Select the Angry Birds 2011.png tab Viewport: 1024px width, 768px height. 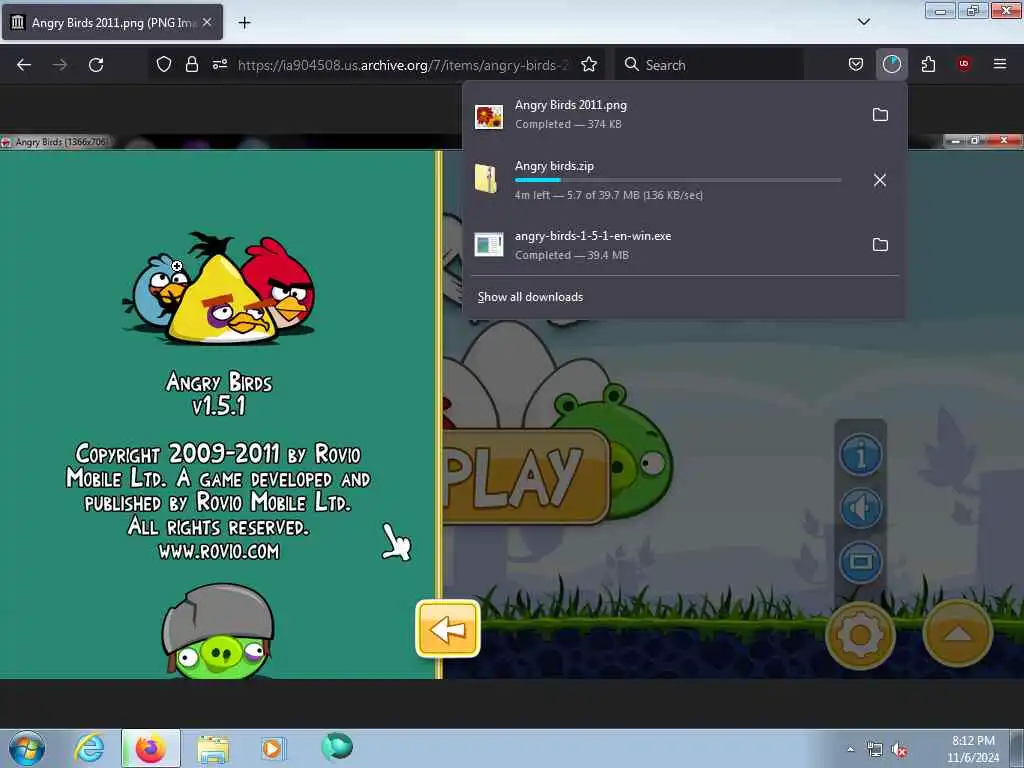(112, 23)
